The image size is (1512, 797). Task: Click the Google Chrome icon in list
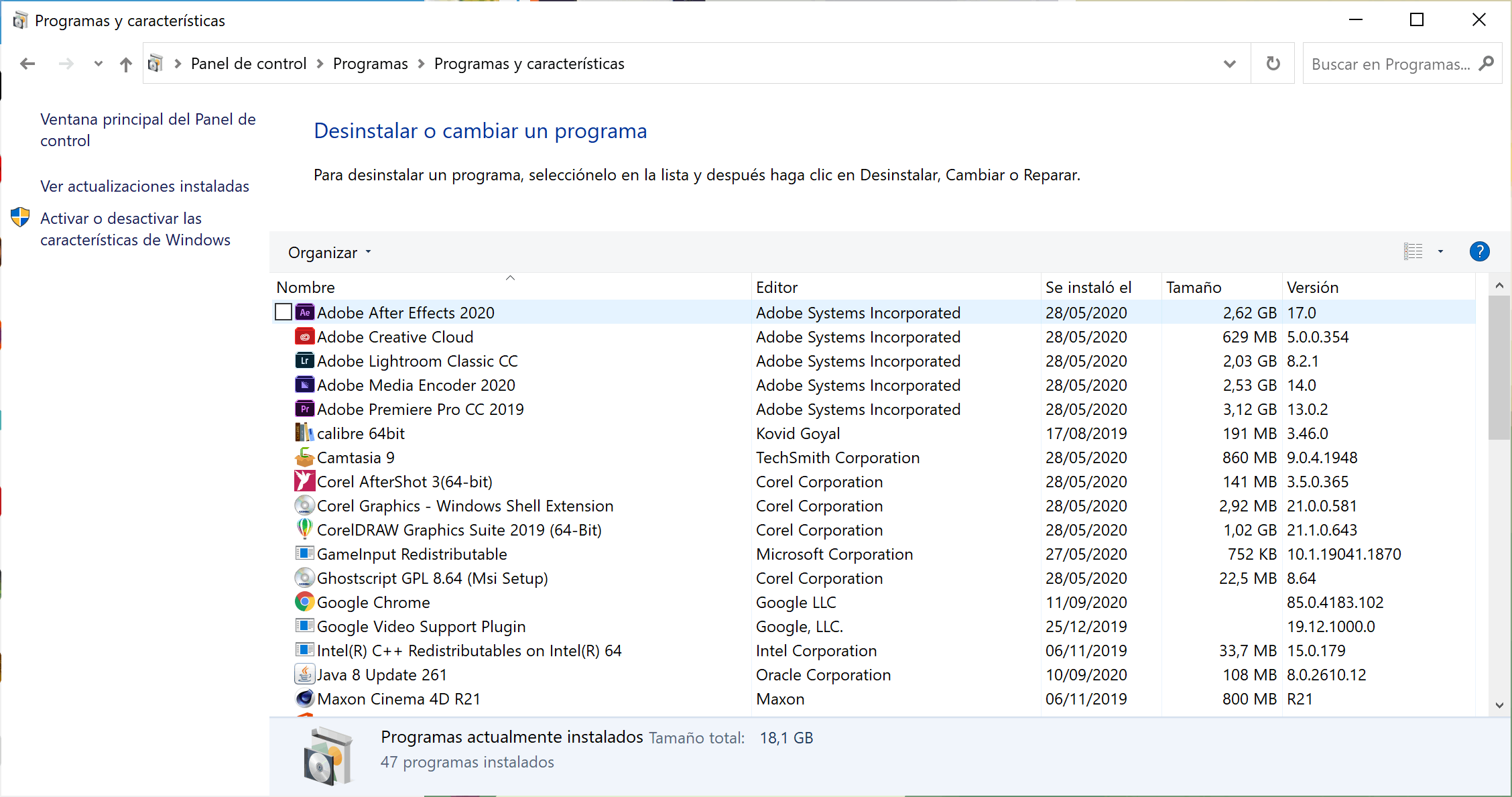point(305,602)
